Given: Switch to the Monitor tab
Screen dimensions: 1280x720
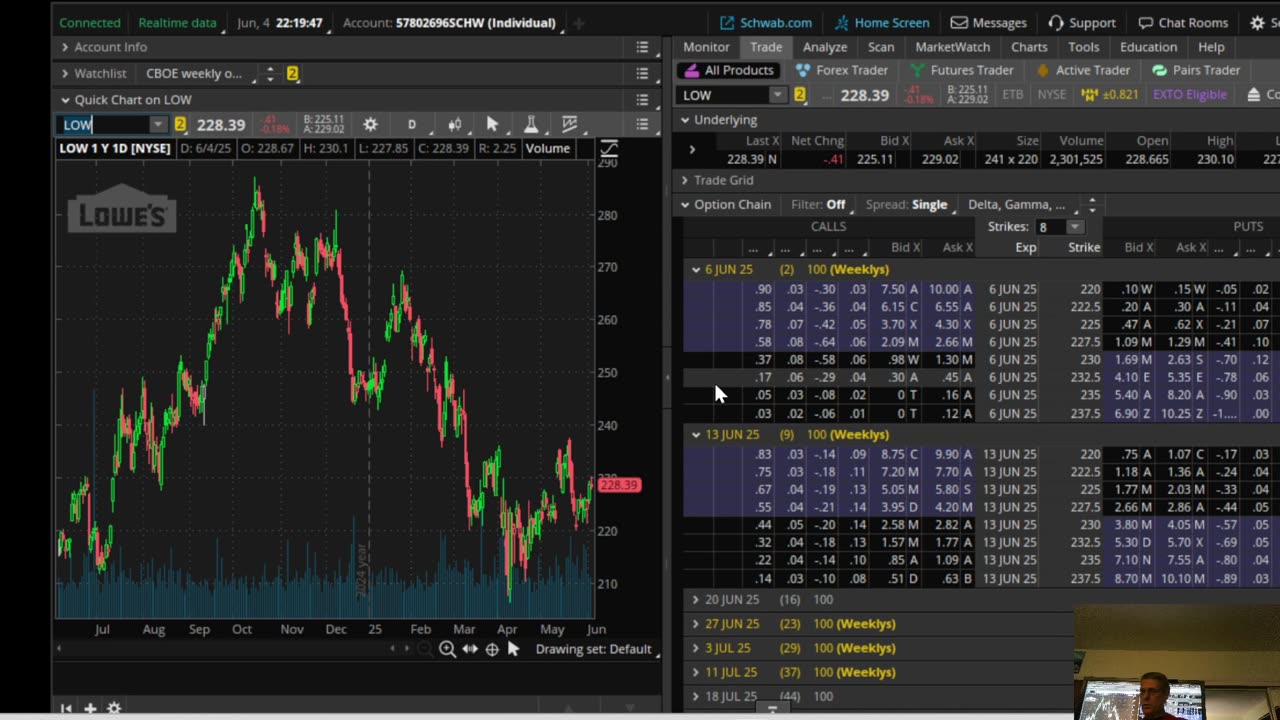Looking at the screenshot, I should pos(706,47).
